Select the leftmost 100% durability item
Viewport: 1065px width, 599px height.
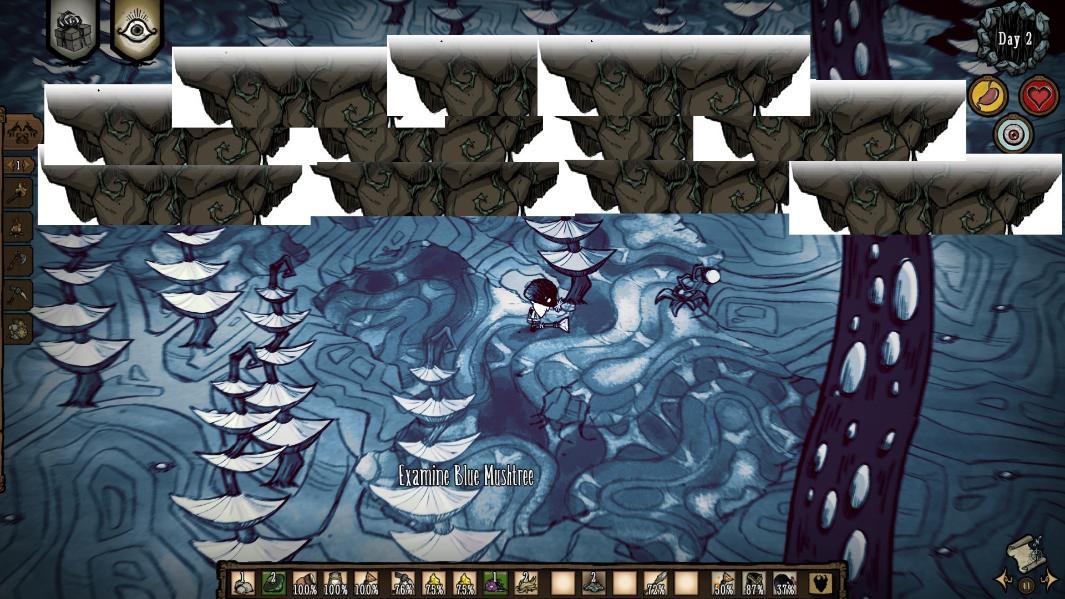point(304,583)
